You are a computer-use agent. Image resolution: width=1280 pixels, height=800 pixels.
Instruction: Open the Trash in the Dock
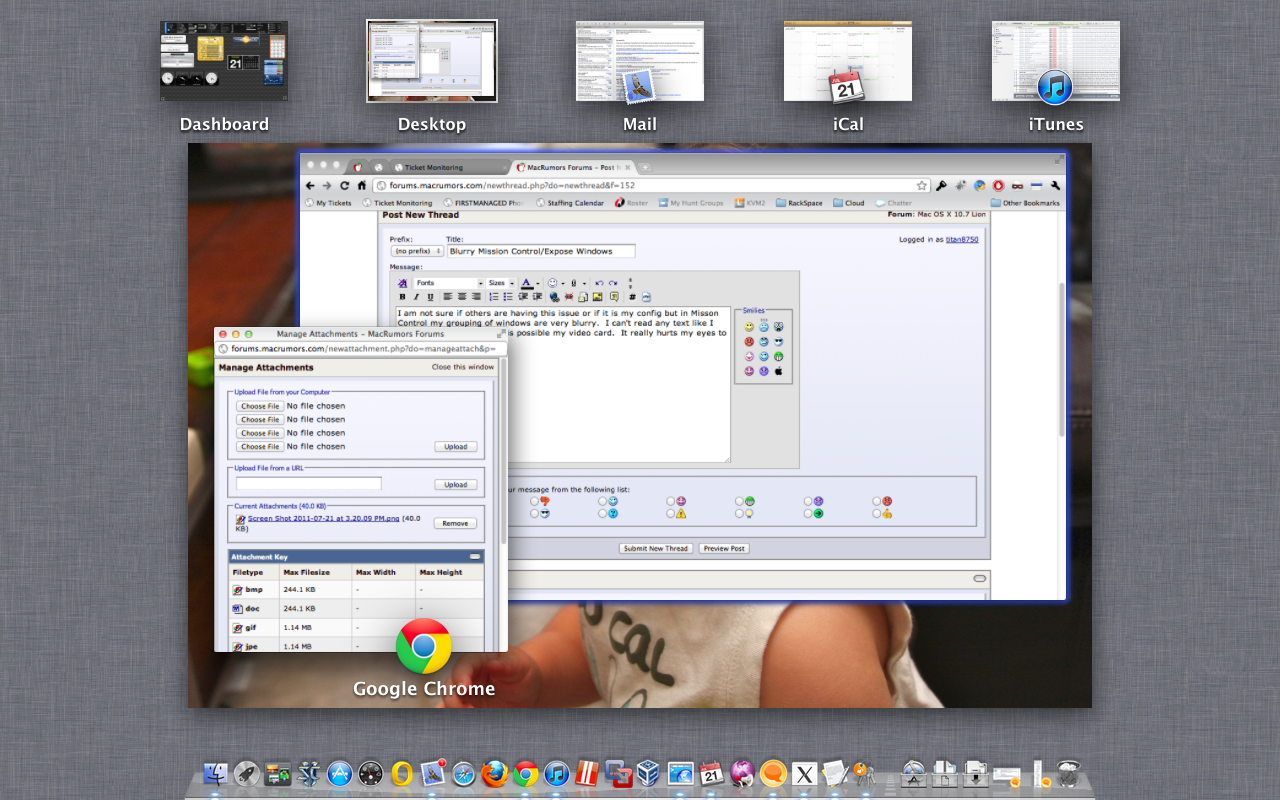click(x=1069, y=773)
